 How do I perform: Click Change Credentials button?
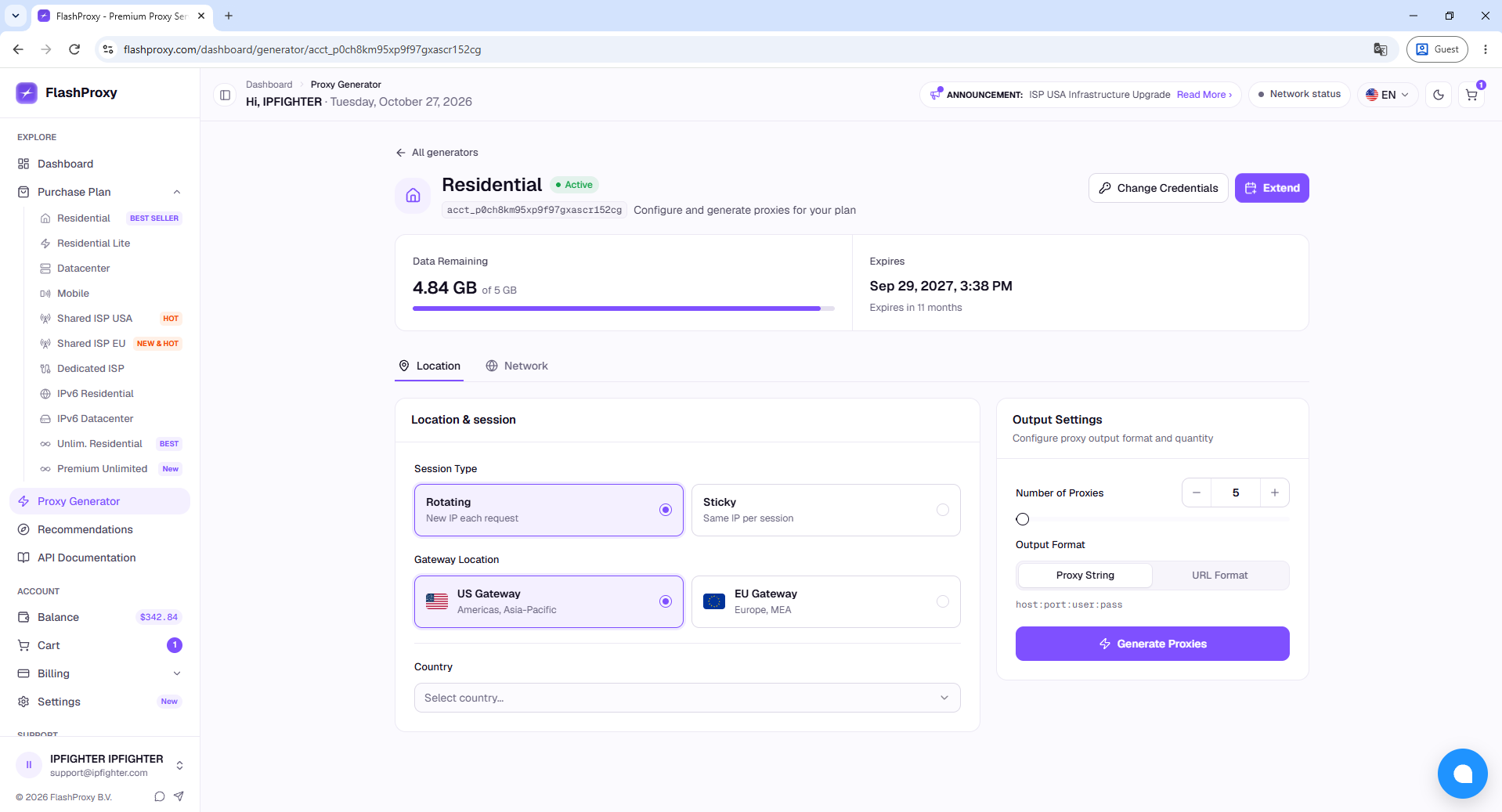[1158, 188]
